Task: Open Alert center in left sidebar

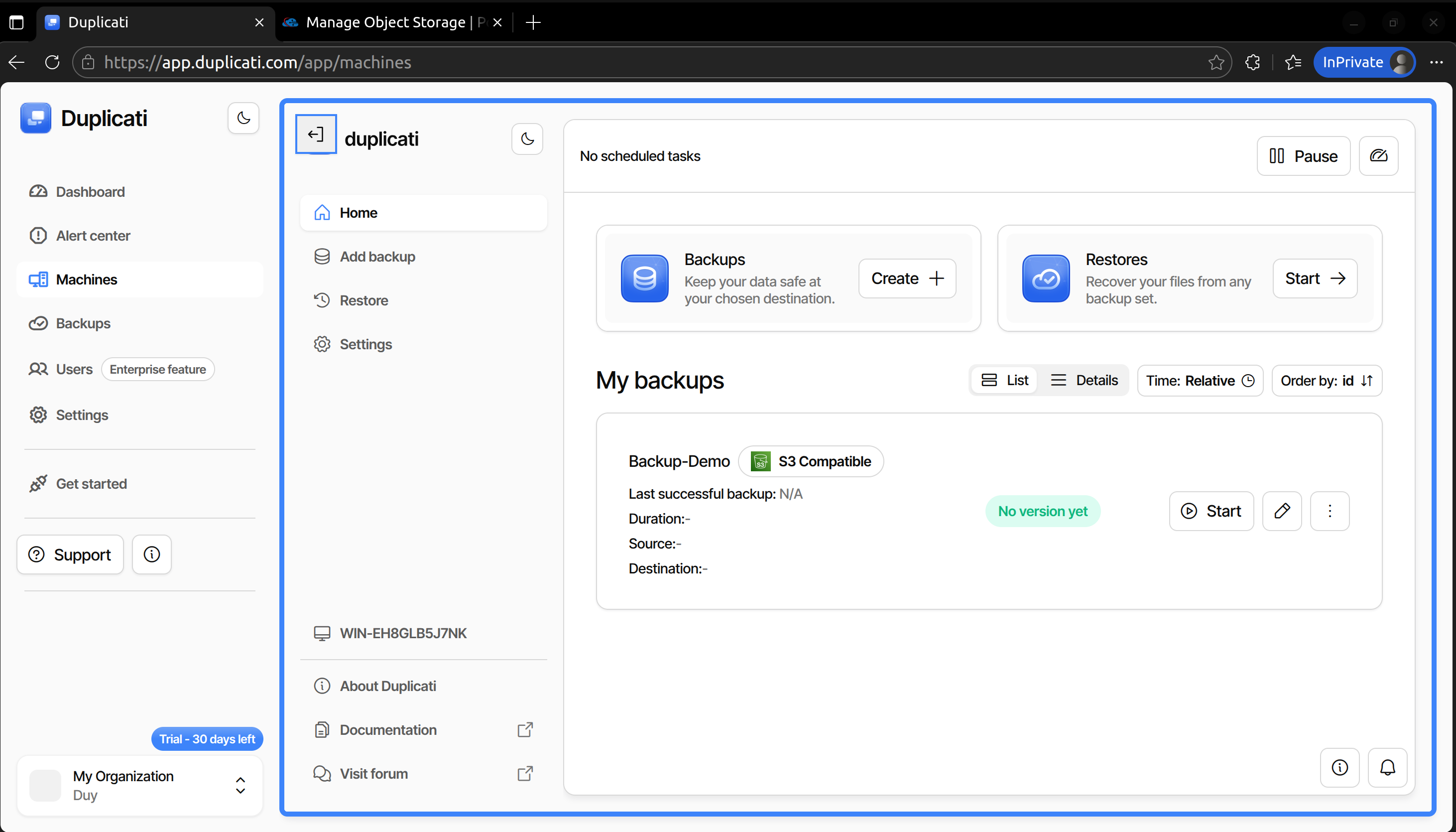Action: point(93,236)
